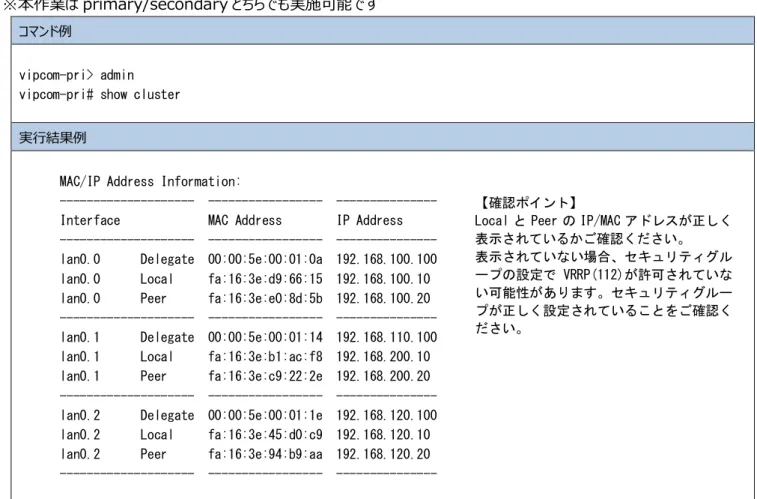Click IP value 192.168.110.100
757x499 pixels.
(x=387, y=337)
